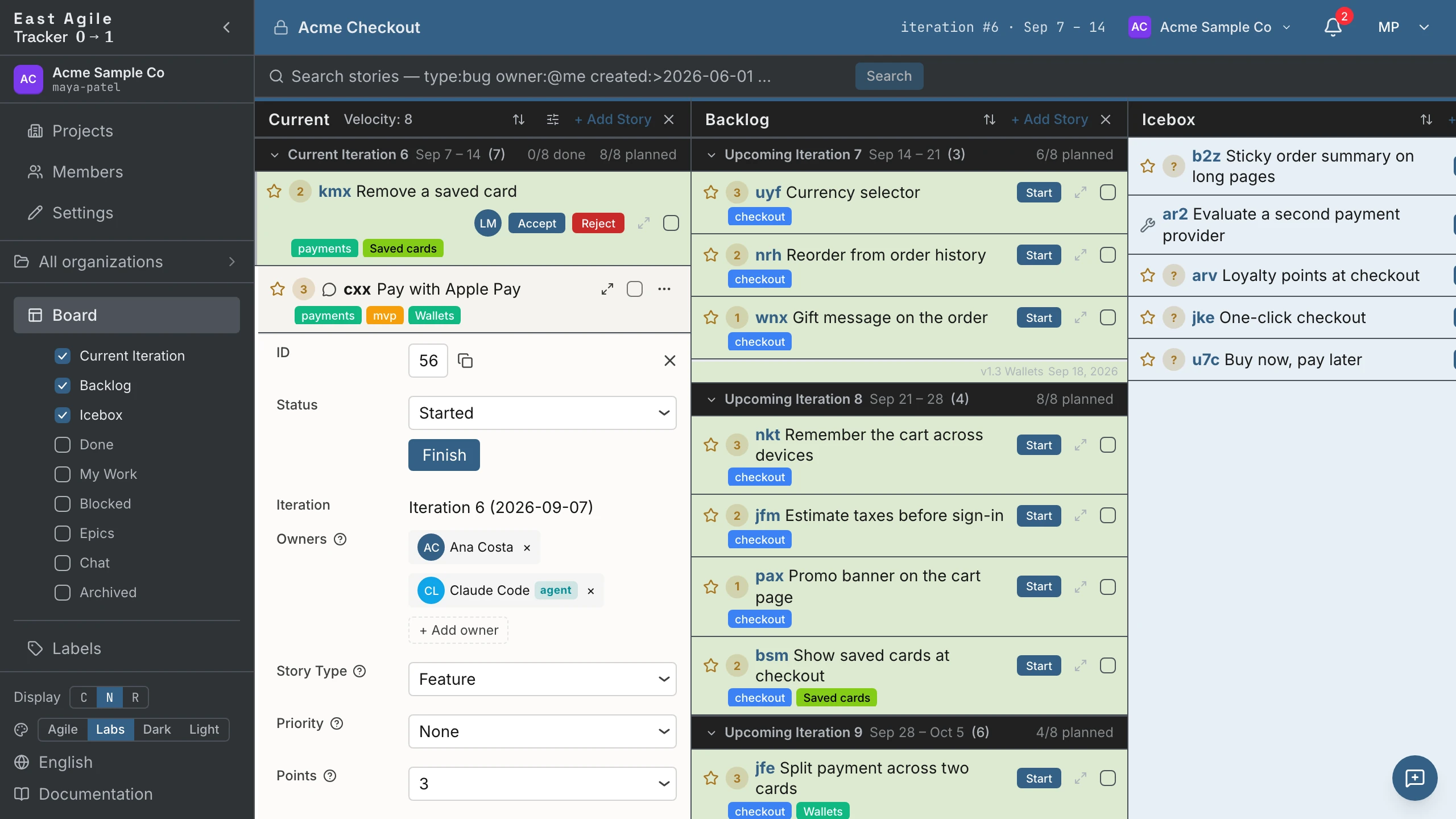Set display density to C
Screen dimensions: 1456x819
tap(84, 698)
